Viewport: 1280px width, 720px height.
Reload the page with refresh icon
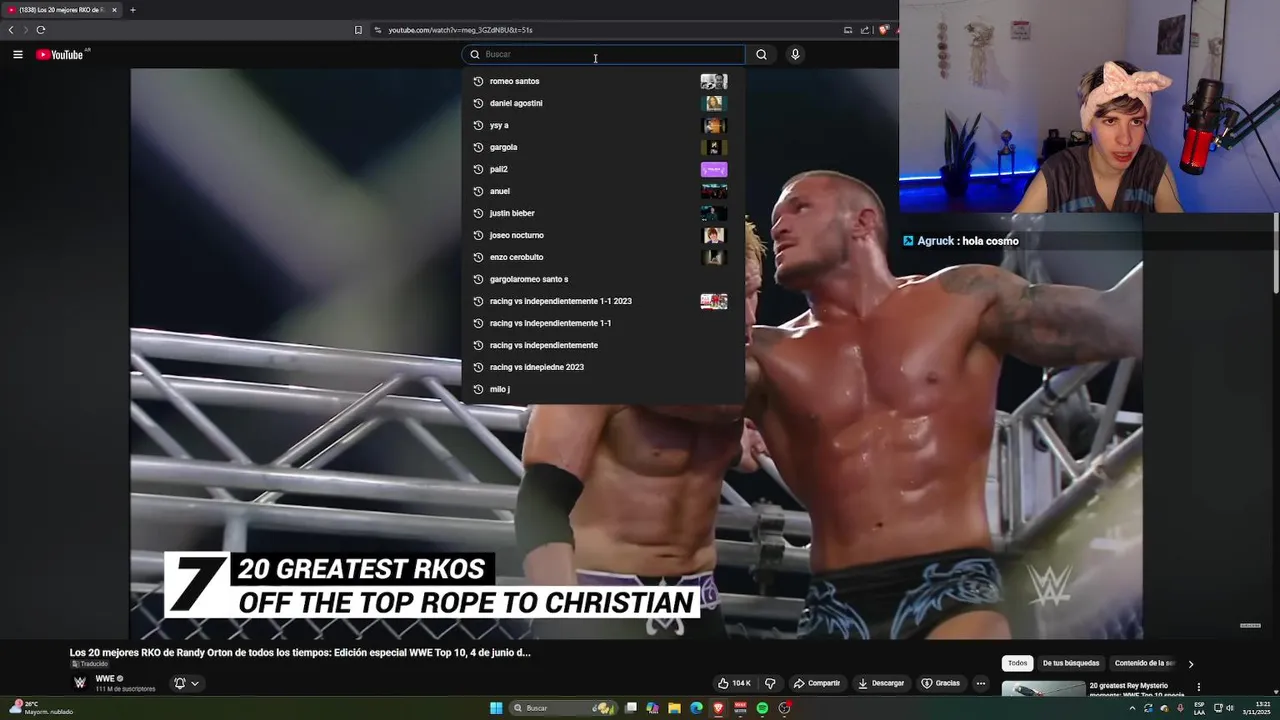coord(41,30)
